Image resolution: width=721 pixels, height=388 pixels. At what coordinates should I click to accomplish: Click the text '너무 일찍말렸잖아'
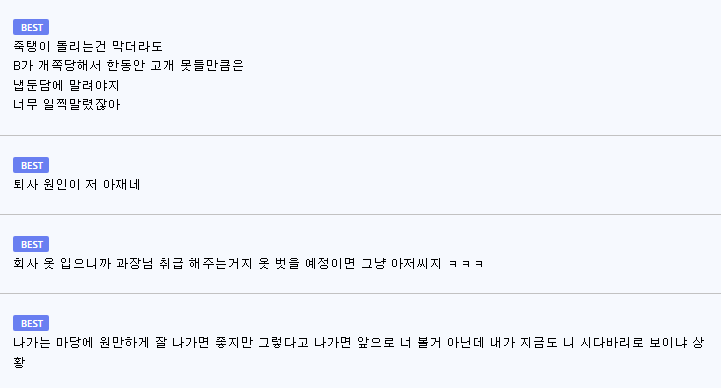click(67, 104)
